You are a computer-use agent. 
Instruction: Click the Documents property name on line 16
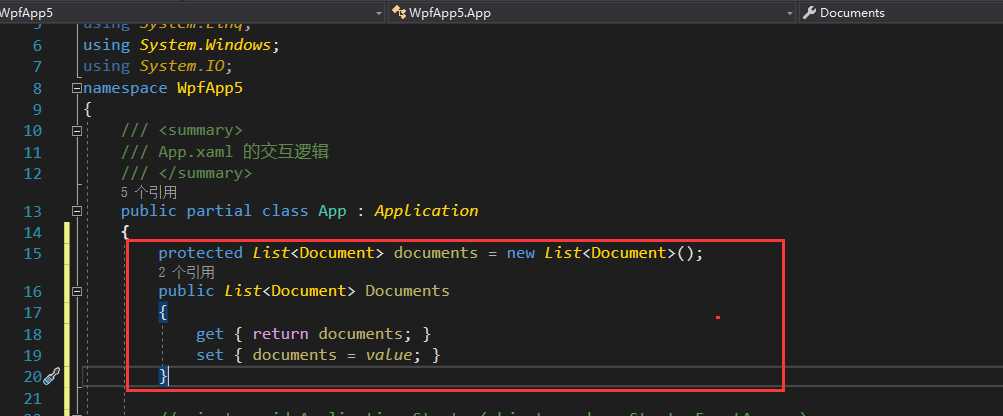(407, 291)
